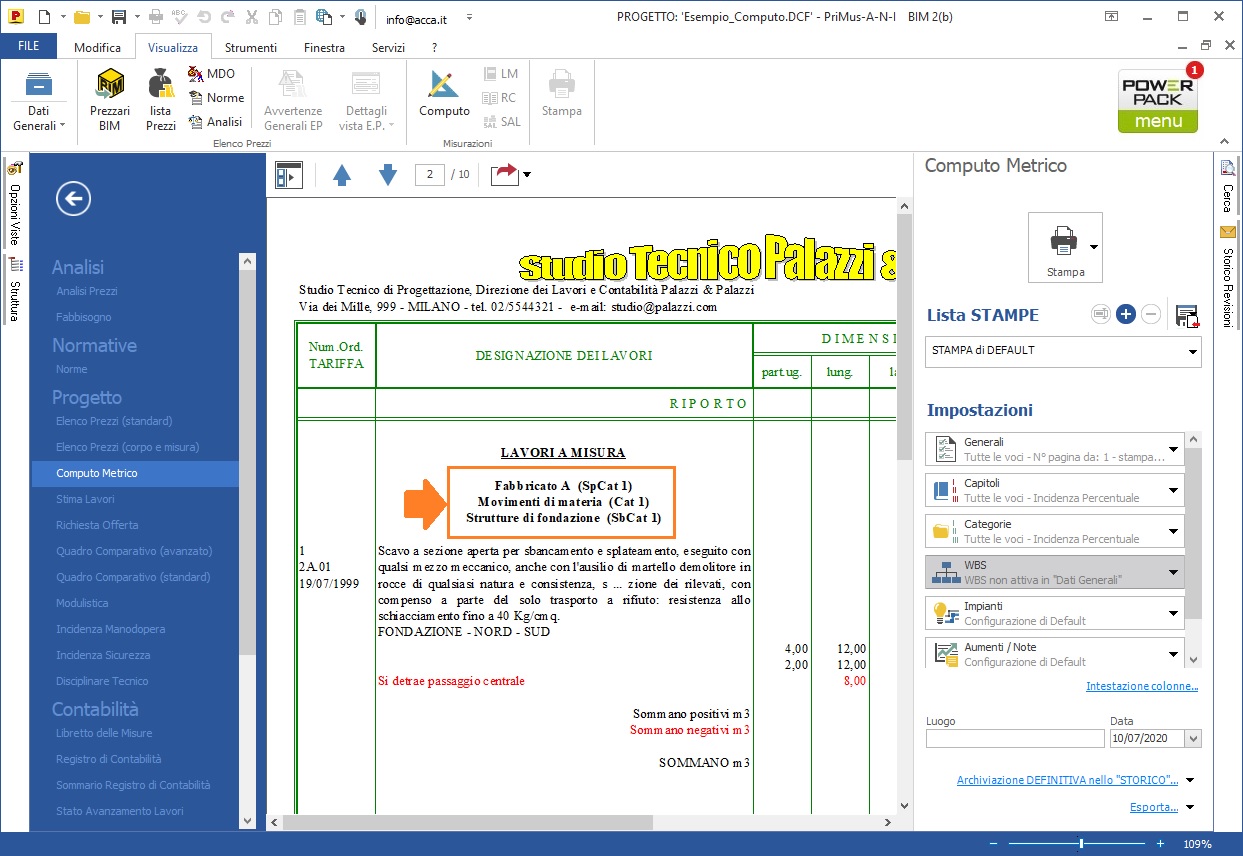Select Stima Lavori in the sidebar
The height and width of the screenshot is (856, 1243).
(x=85, y=499)
